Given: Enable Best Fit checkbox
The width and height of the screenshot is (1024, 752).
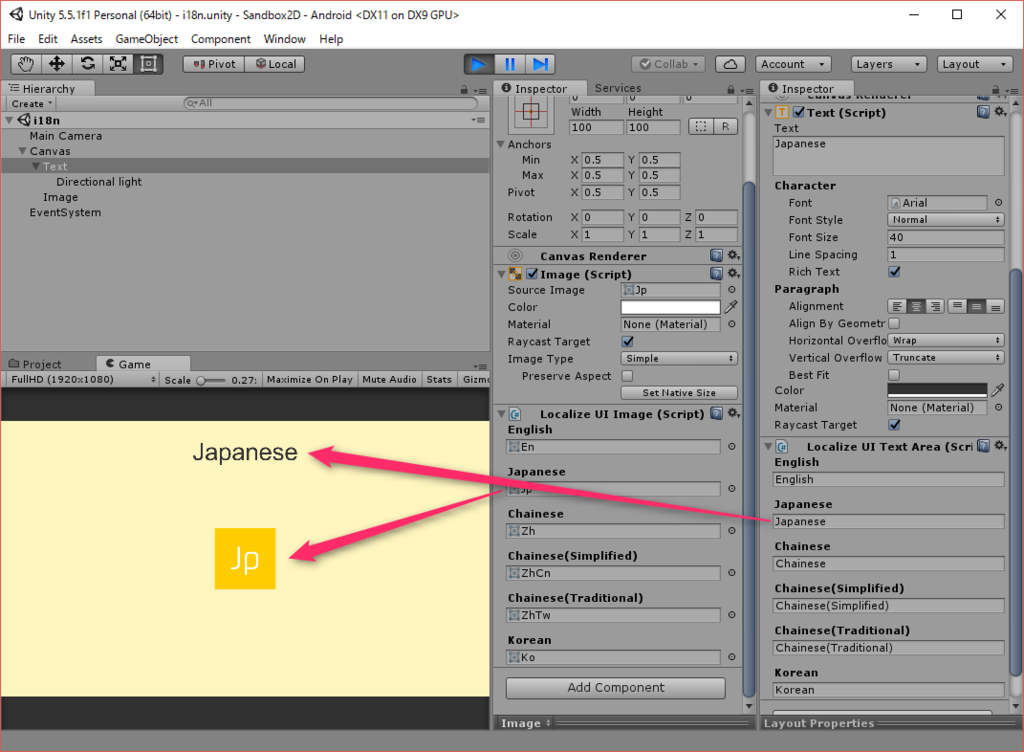Looking at the screenshot, I should coord(894,375).
